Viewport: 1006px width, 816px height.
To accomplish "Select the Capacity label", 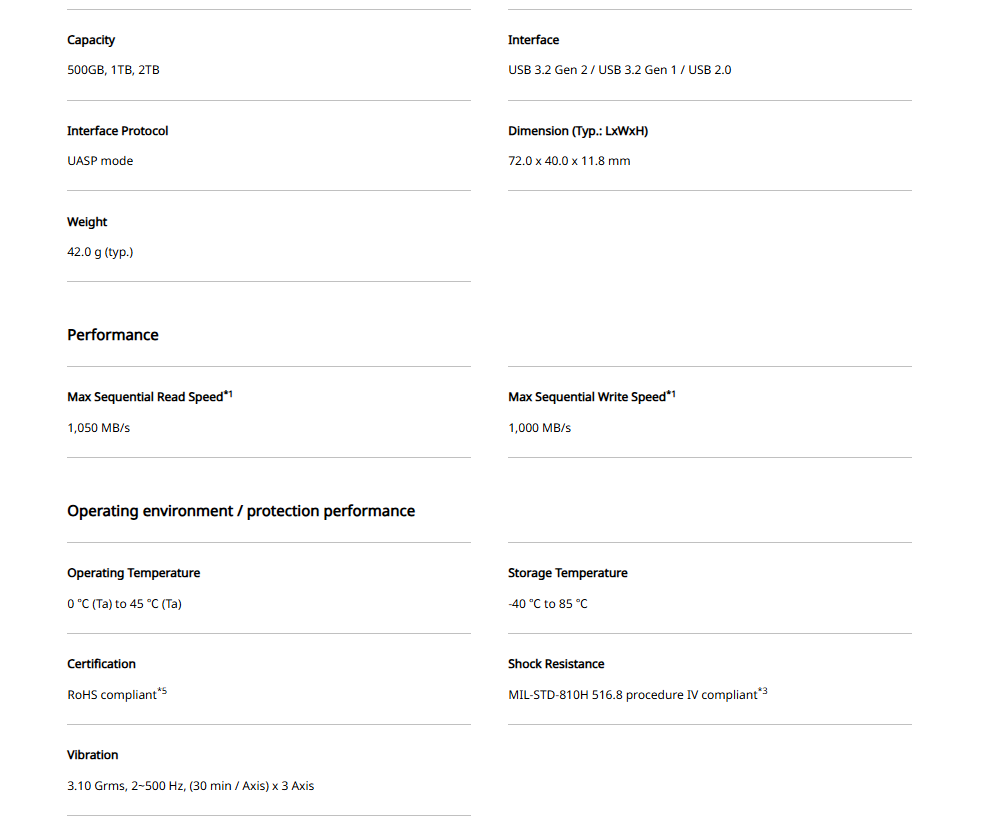I will [91, 40].
